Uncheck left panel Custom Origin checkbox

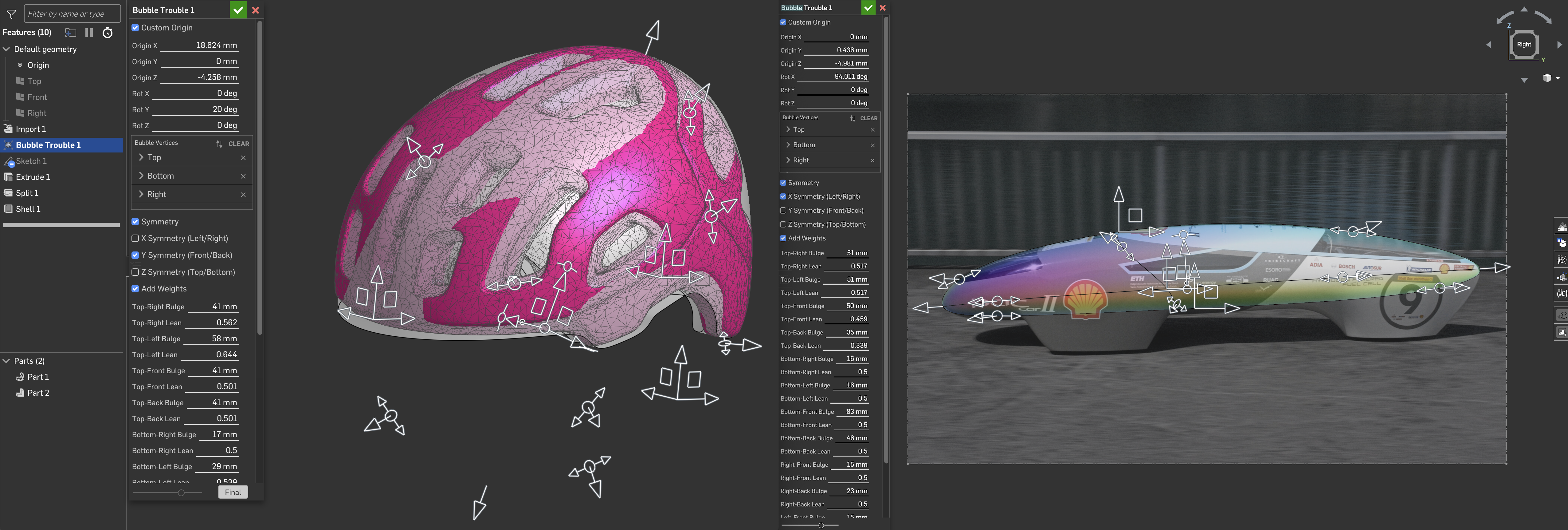[135, 27]
